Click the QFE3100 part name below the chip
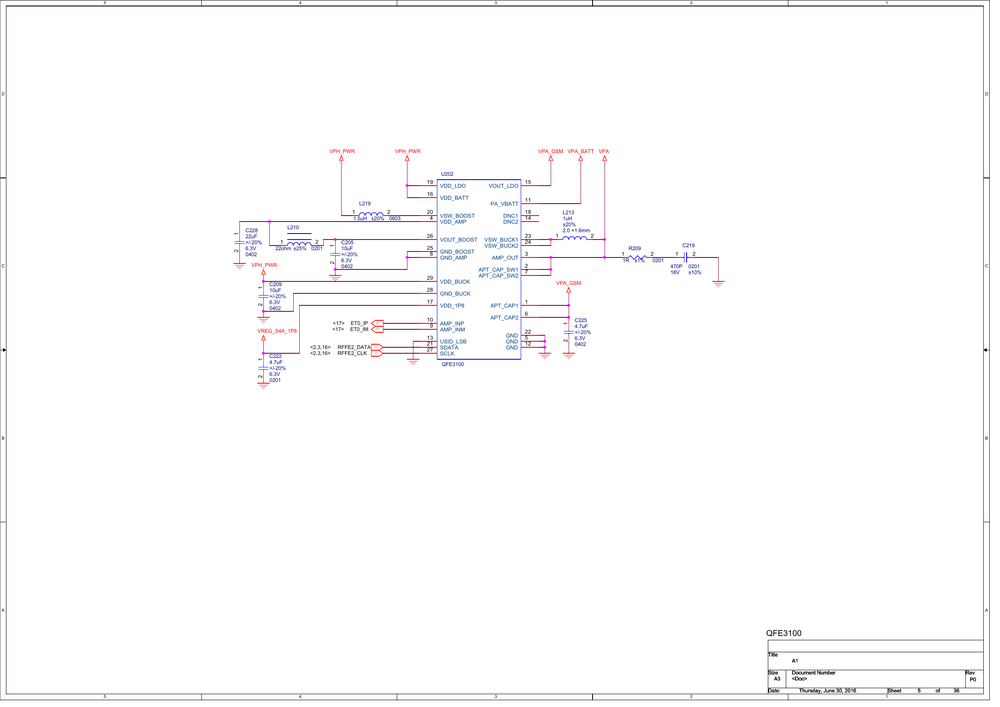 click(x=453, y=365)
